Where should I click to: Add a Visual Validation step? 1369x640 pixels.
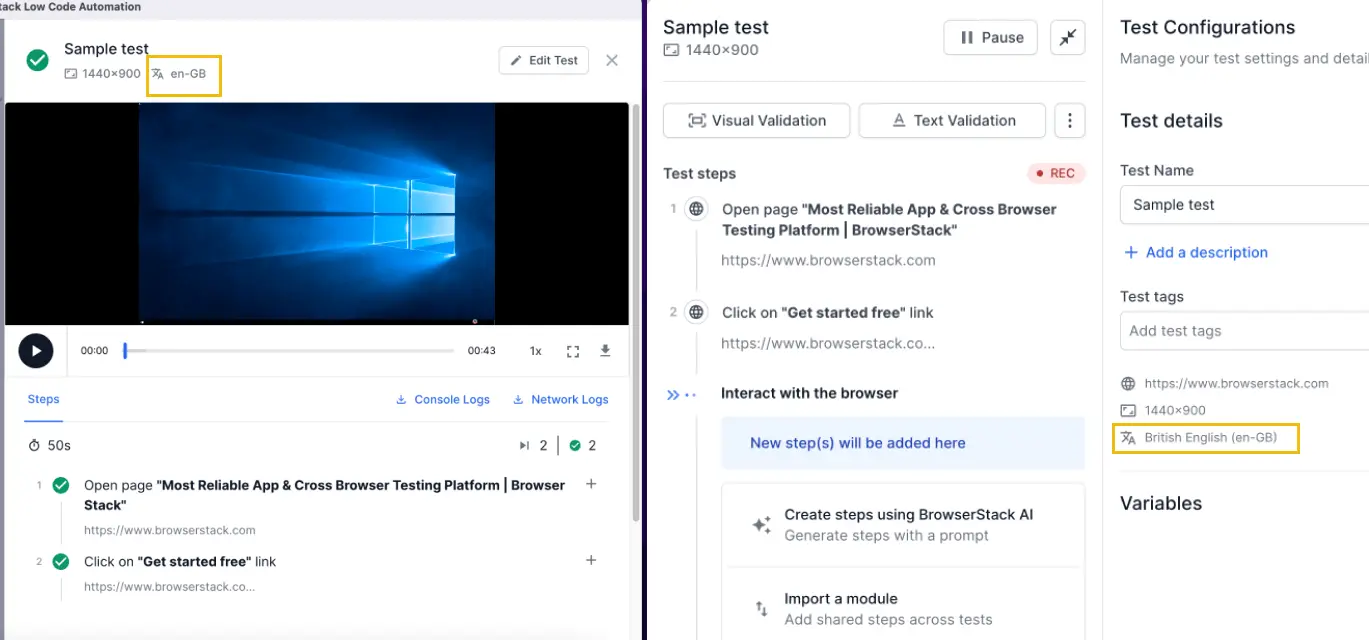point(757,121)
